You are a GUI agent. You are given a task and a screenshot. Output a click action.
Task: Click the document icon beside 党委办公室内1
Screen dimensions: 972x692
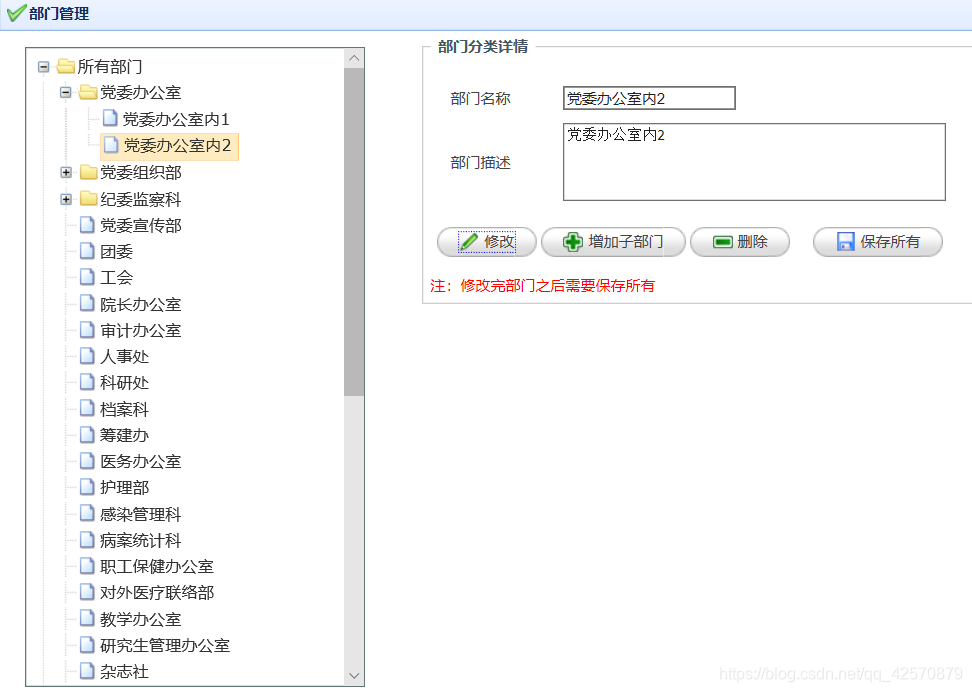tap(110, 118)
